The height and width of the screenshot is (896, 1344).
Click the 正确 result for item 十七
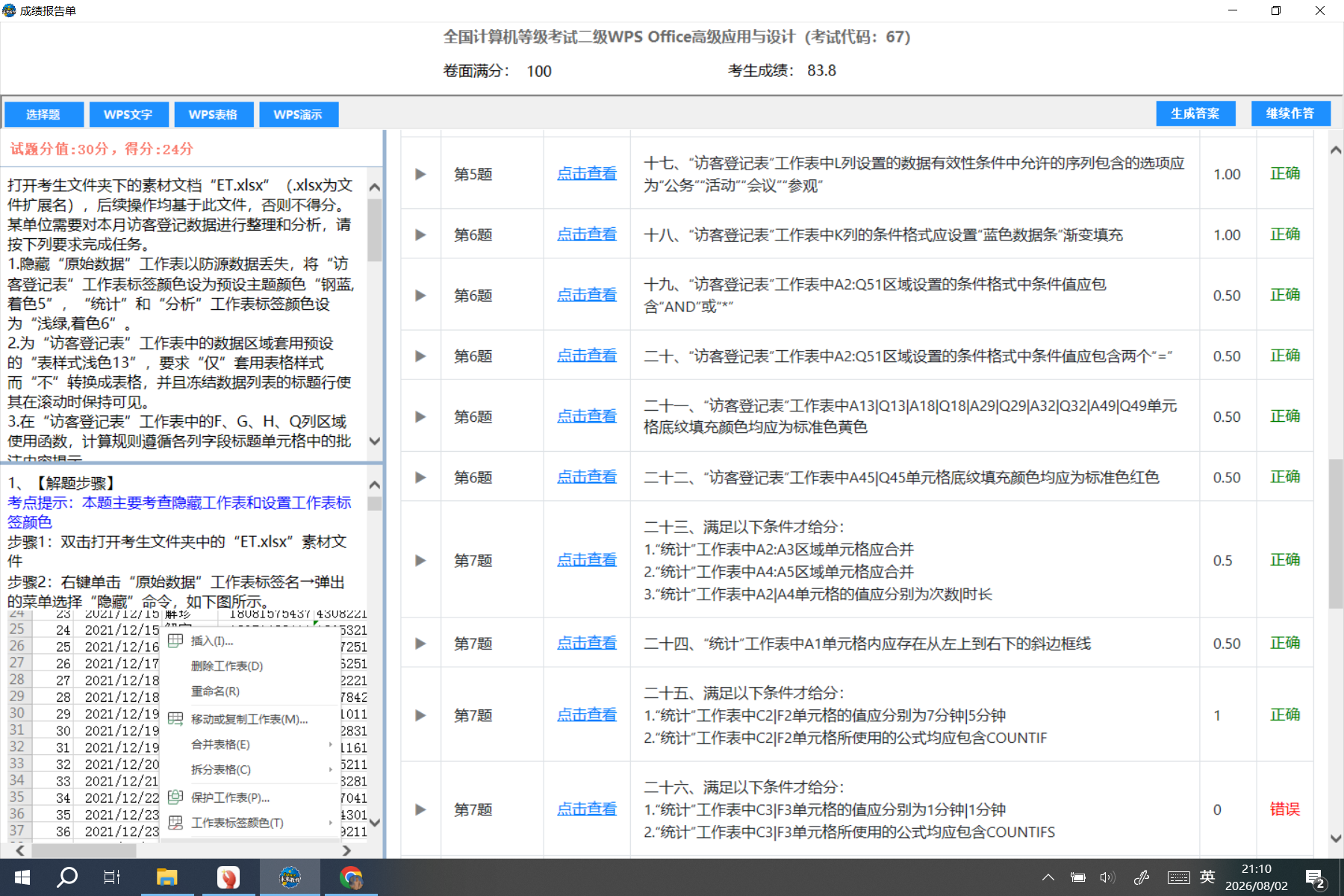[x=1285, y=173]
